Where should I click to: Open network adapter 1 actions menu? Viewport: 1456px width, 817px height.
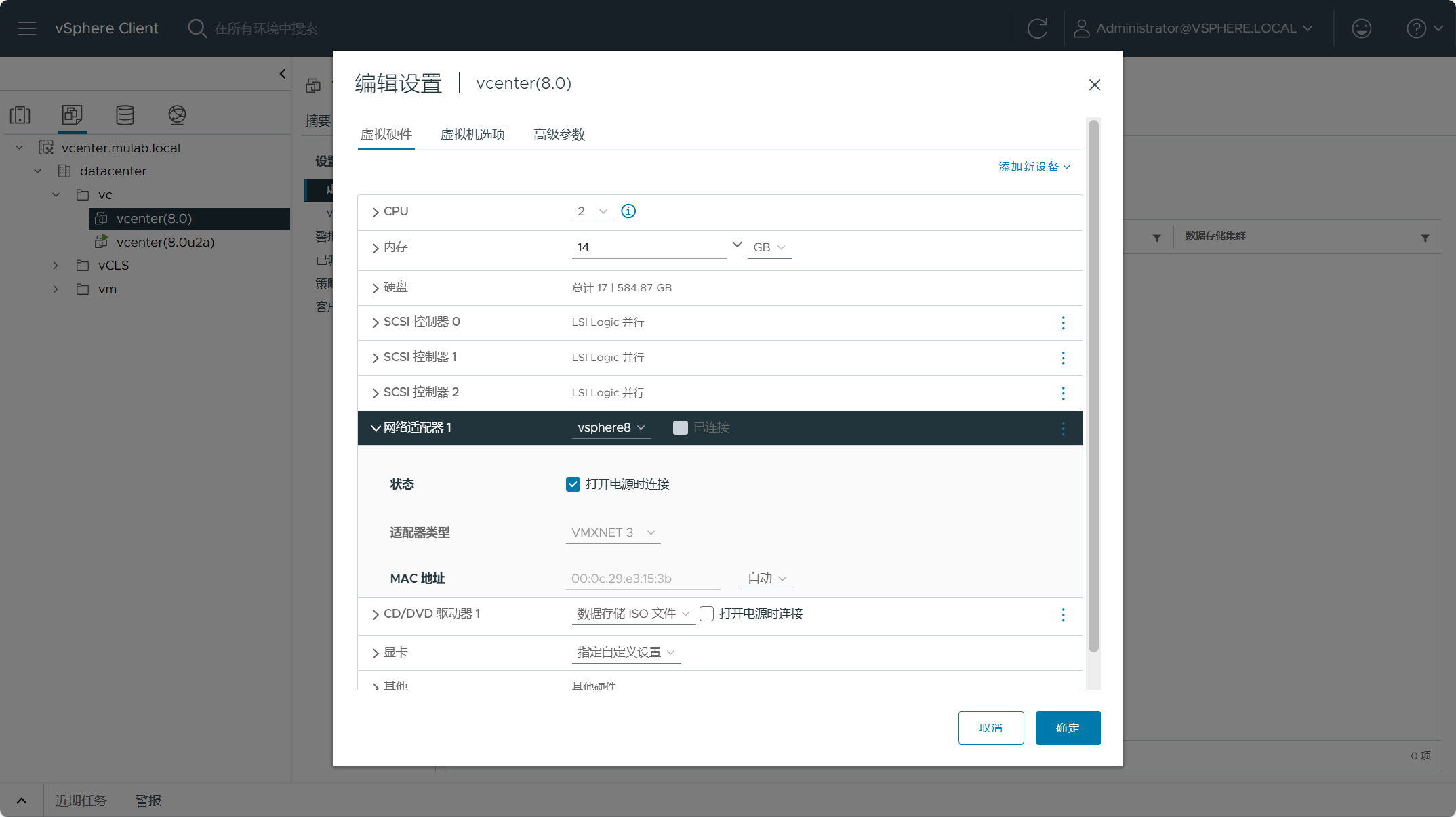[x=1063, y=429]
